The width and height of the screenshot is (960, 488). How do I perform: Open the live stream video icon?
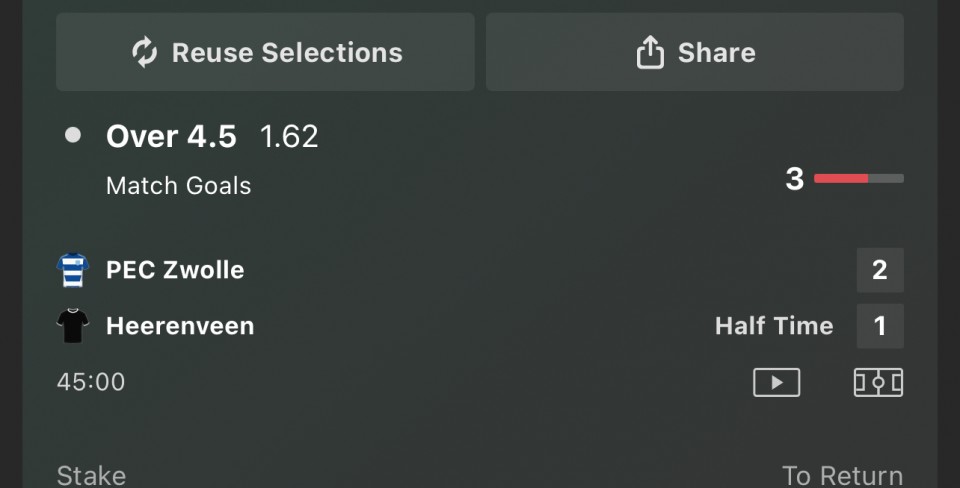776,382
